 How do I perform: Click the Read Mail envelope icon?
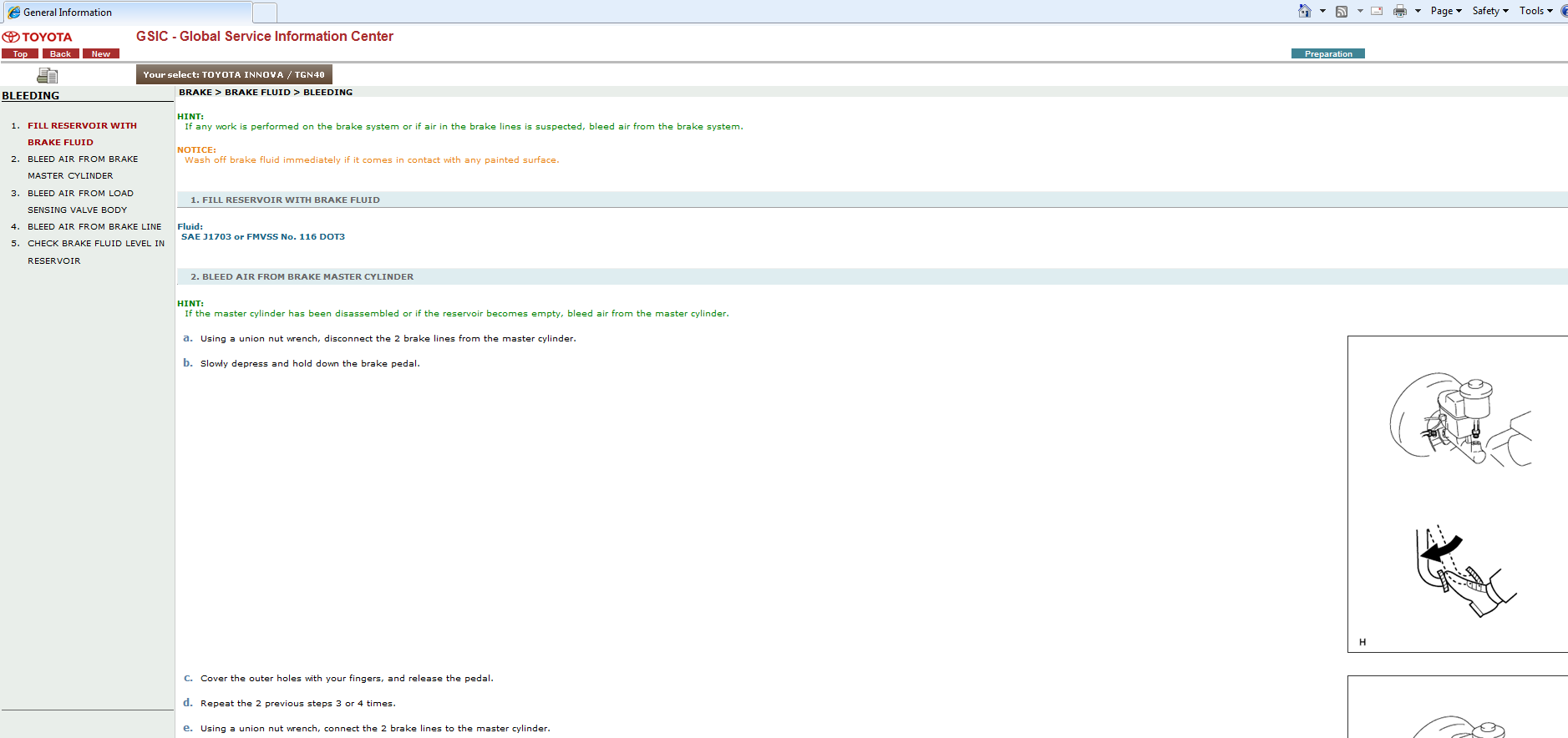1377,11
